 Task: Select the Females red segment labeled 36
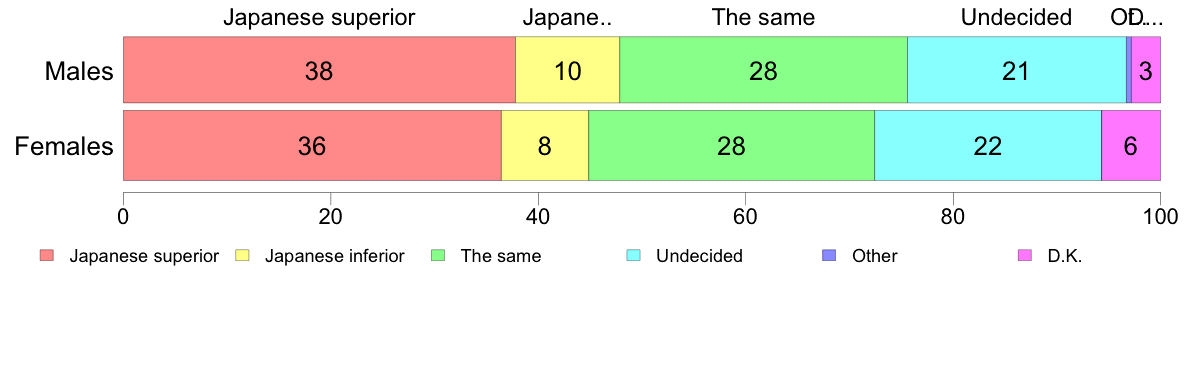point(312,145)
